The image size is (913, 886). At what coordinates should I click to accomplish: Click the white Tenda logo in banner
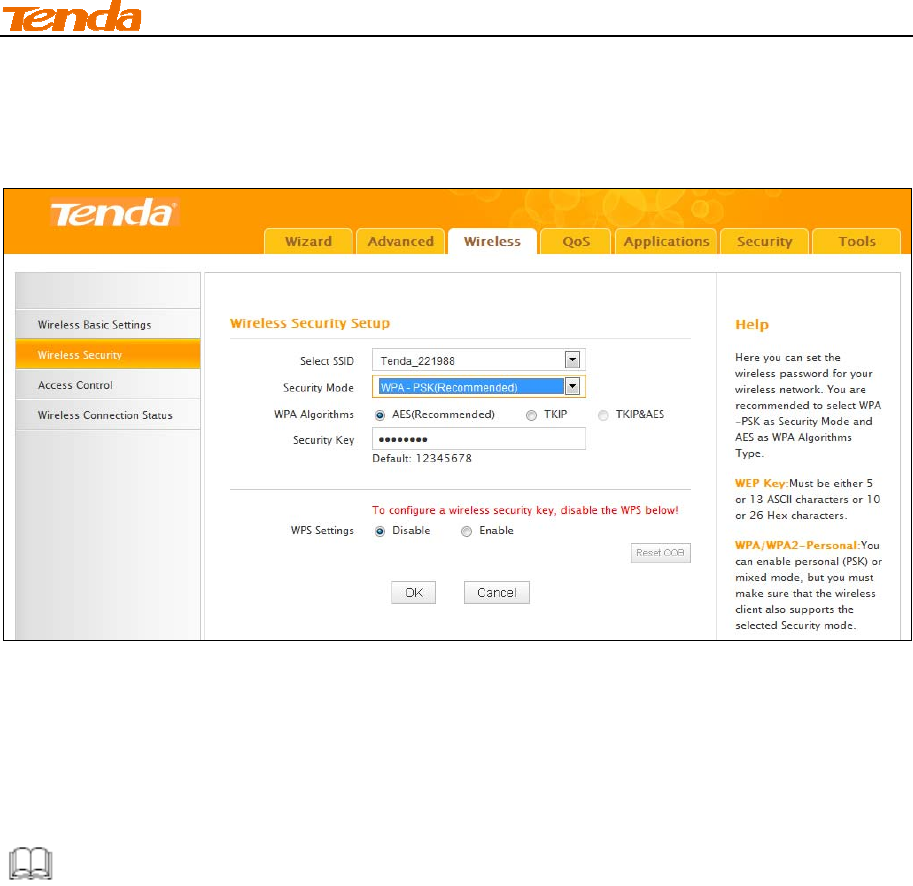click(114, 212)
